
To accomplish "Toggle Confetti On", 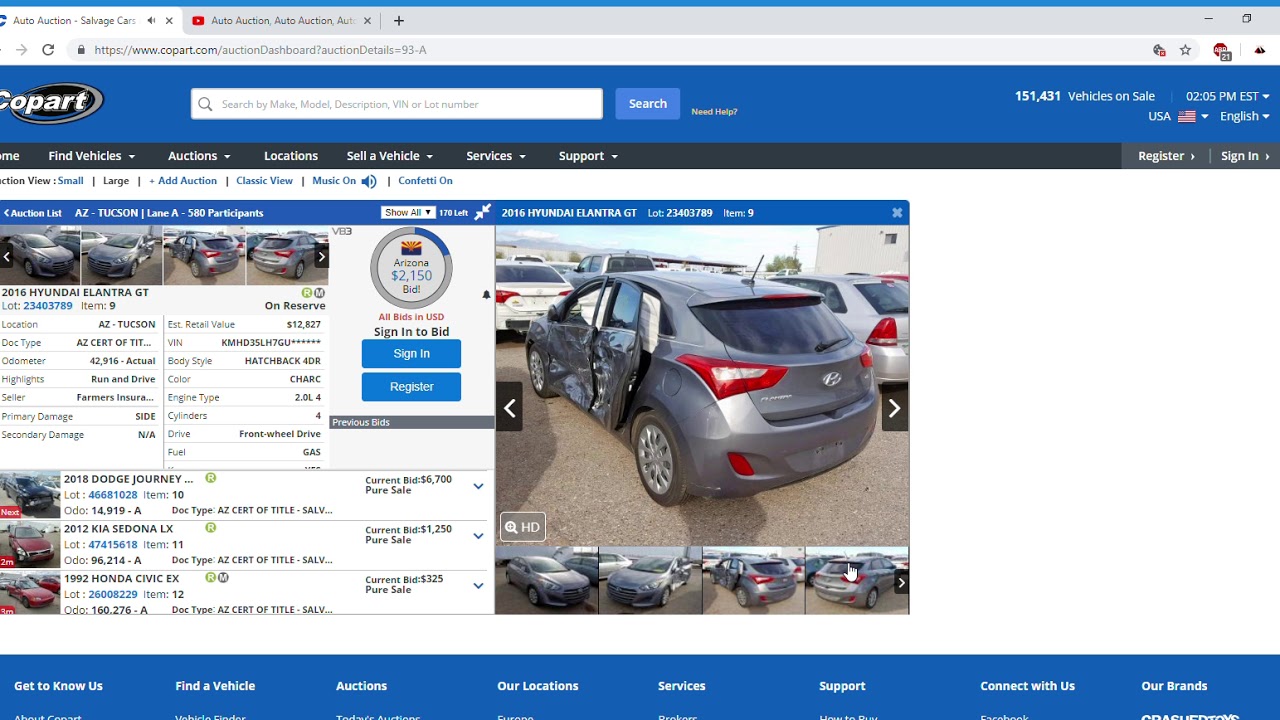I will (425, 181).
